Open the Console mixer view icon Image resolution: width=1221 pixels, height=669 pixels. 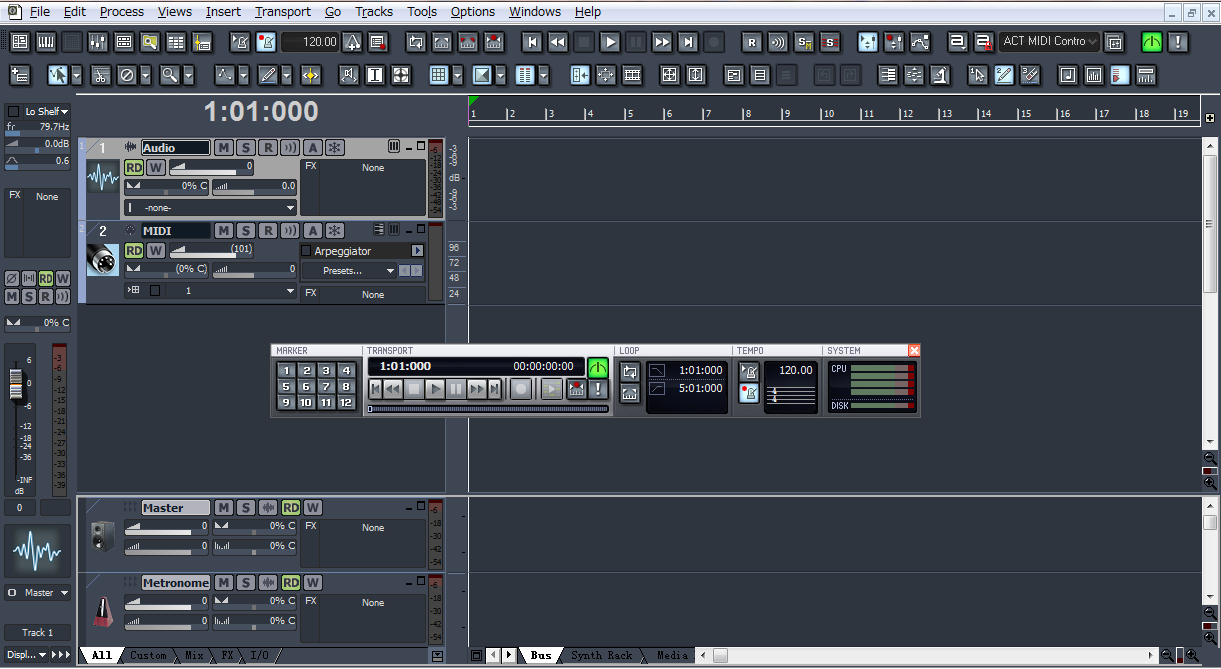point(98,42)
